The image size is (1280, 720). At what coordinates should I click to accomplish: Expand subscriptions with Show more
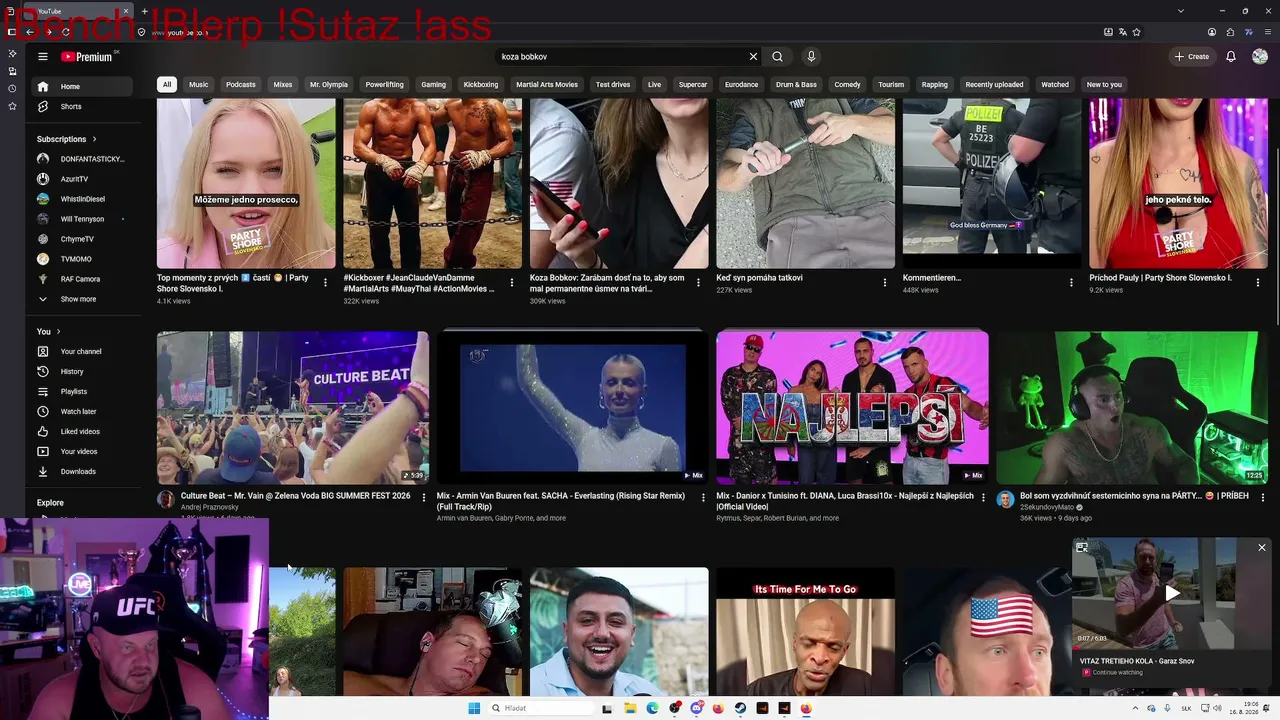pos(78,299)
